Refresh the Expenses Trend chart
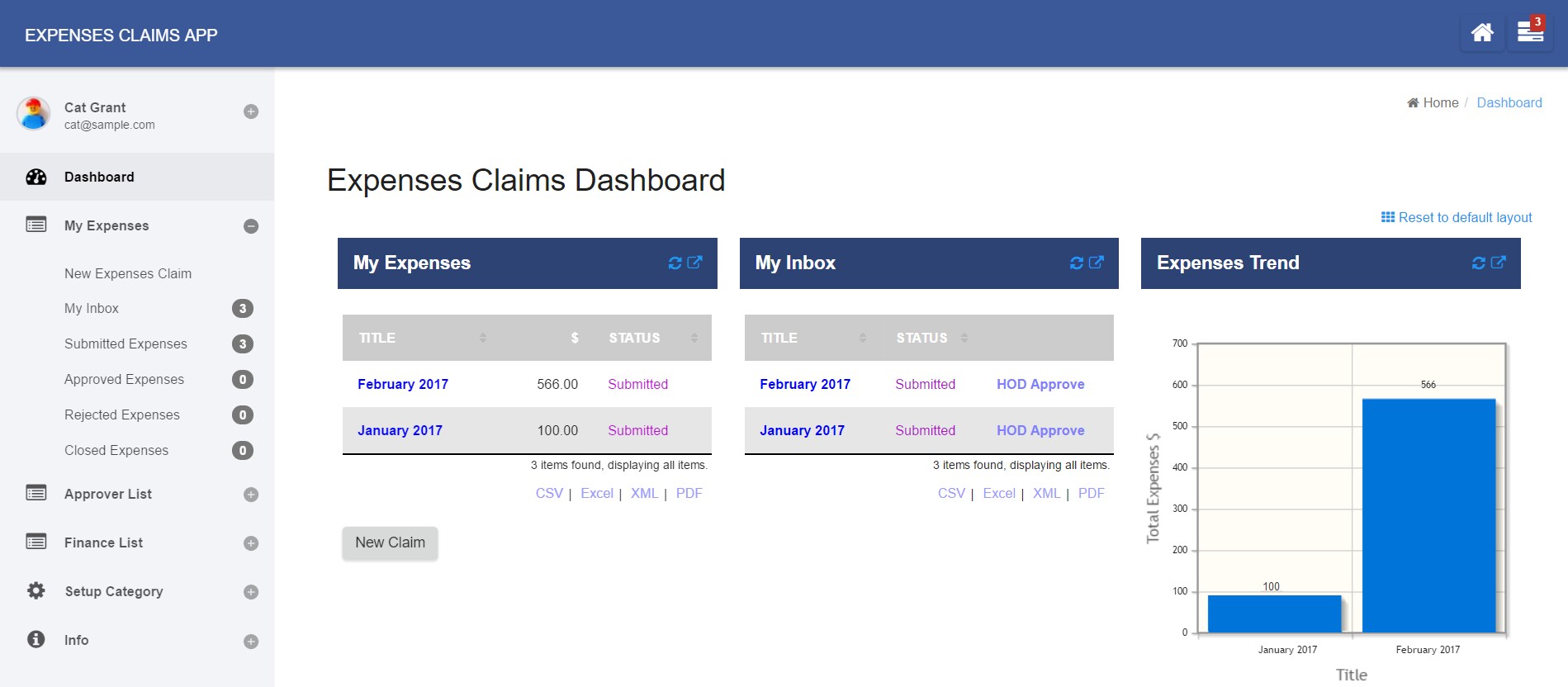Viewport: 1568px width, 687px height. pyautogui.click(x=1479, y=263)
